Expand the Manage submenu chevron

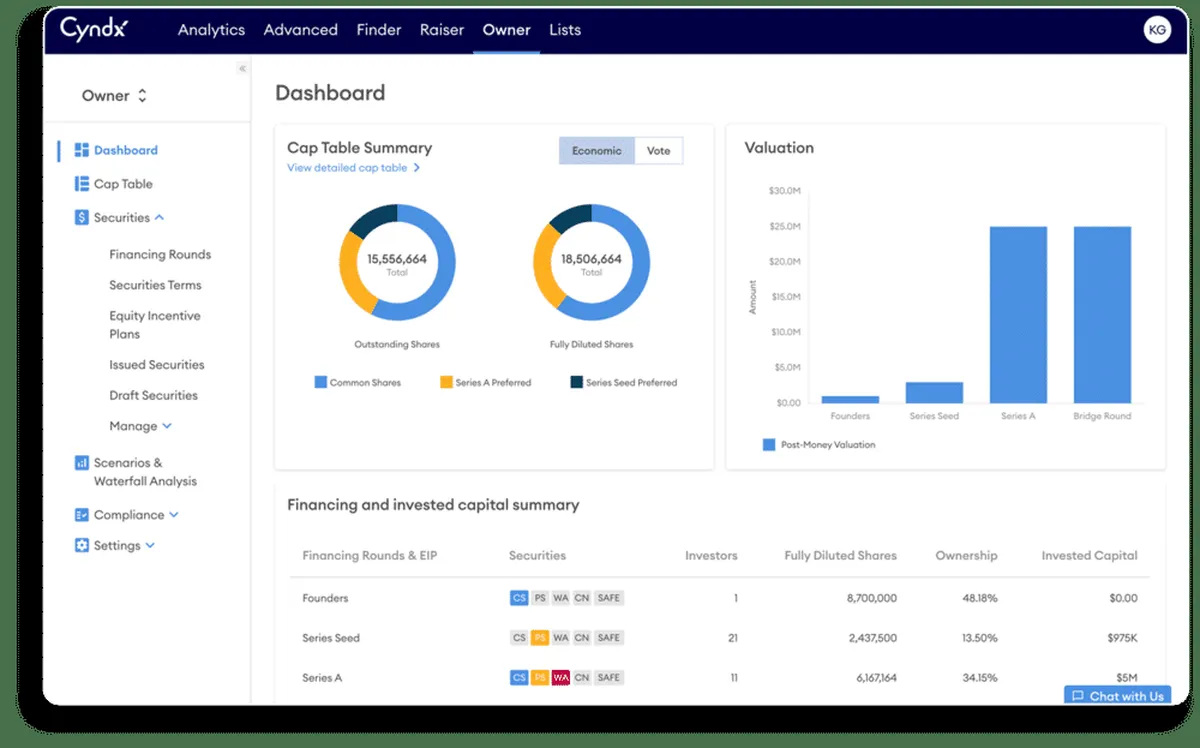[167, 426]
